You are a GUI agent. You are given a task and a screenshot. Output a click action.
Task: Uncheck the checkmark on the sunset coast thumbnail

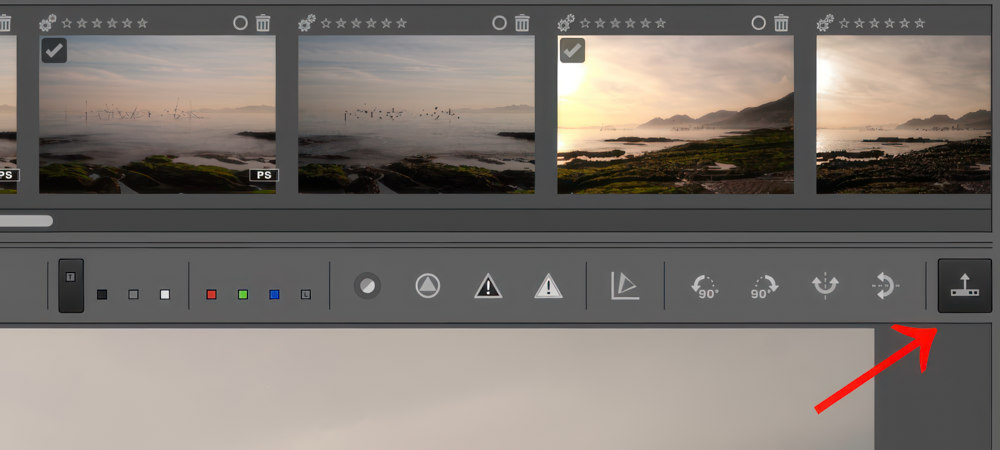(x=572, y=50)
